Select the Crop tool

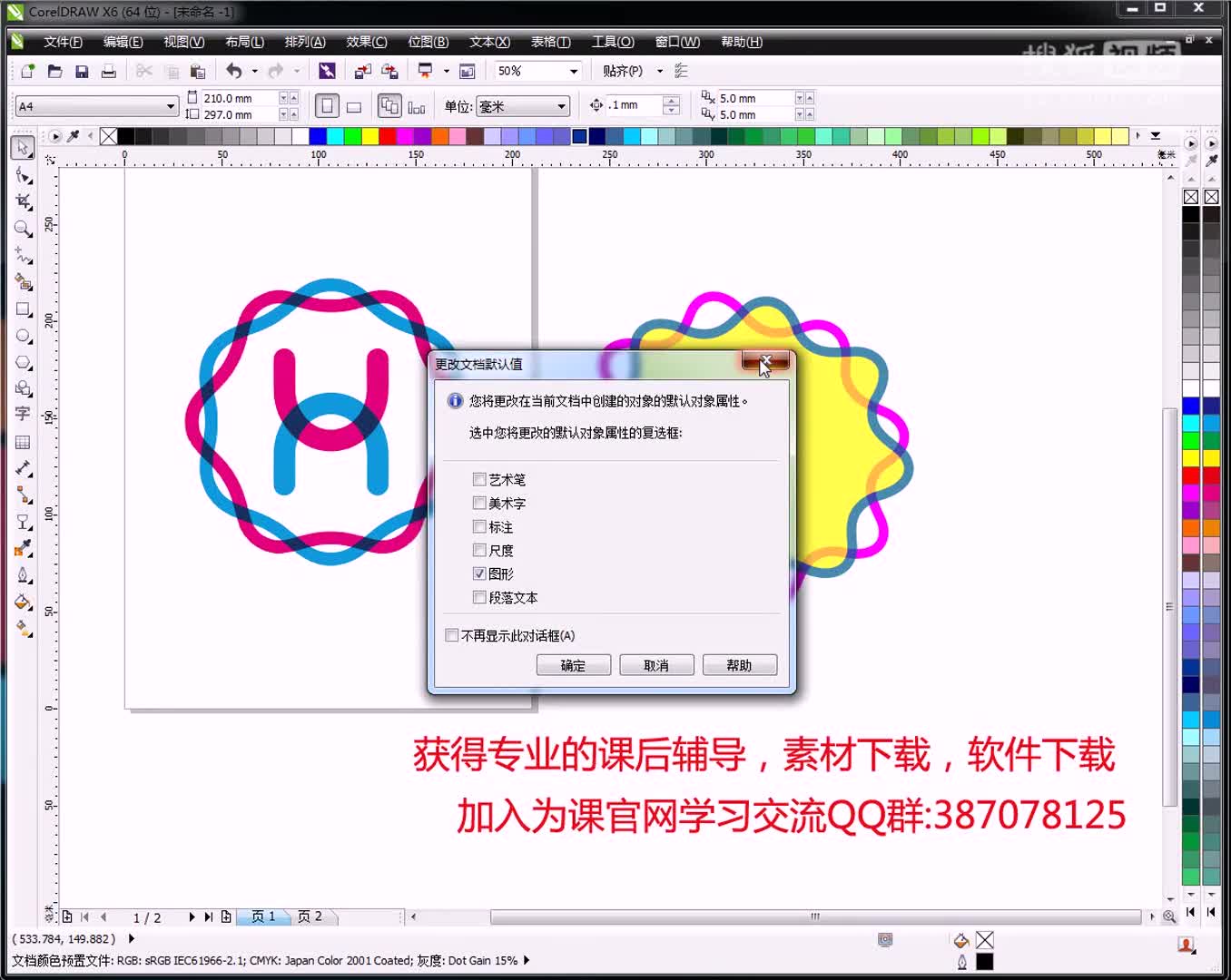[23, 201]
